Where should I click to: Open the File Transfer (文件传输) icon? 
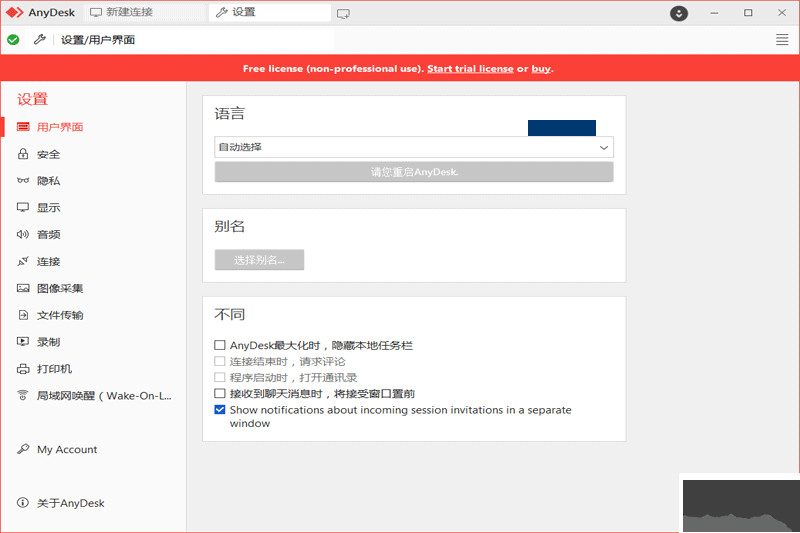(23, 315)
